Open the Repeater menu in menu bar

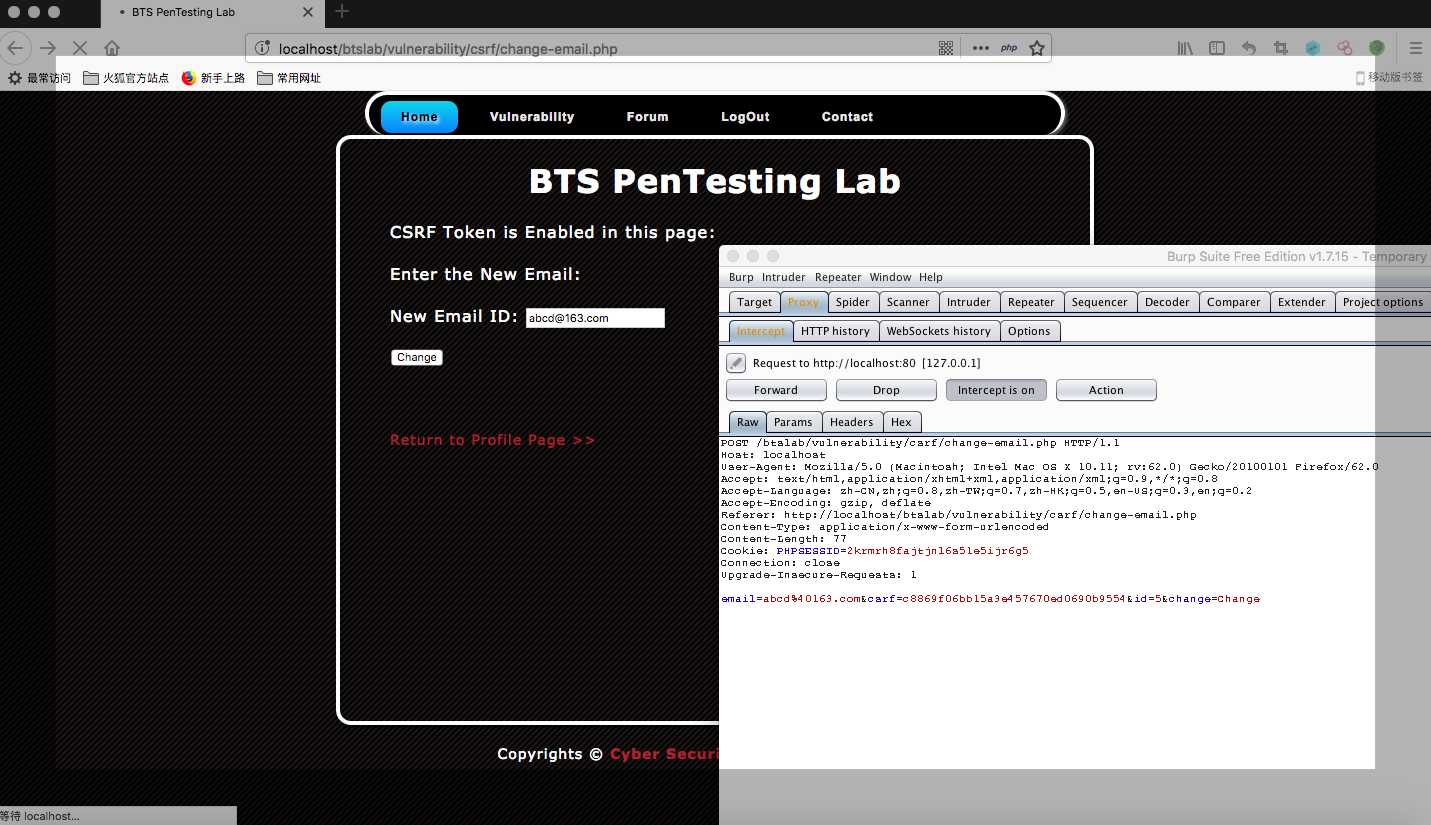838,277
